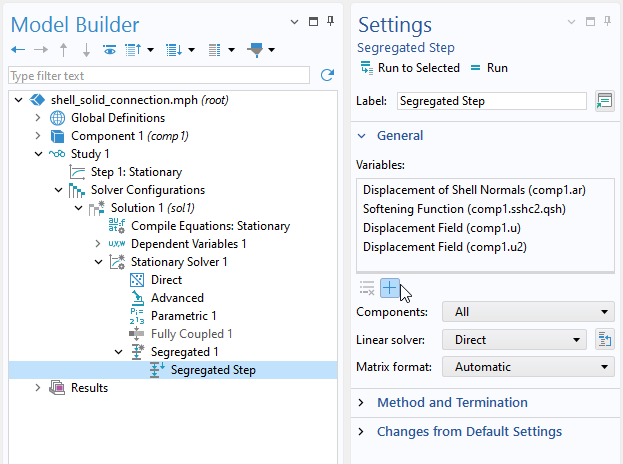Select the shell_solid_connection.mph root node
Screen dimensions: 623x464
[x=139, y=100]
